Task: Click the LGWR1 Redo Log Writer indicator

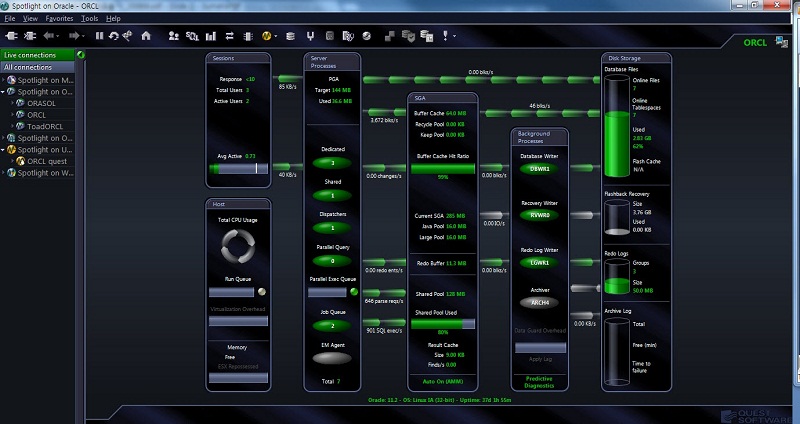Action: (x=539, y=262)
